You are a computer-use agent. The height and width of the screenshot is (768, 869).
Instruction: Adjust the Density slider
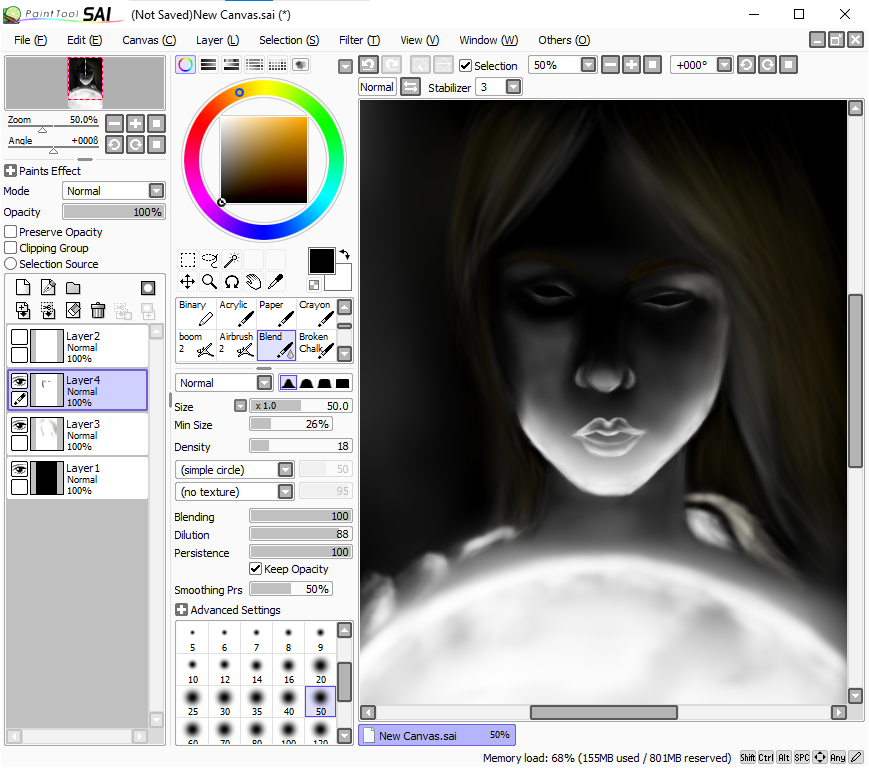tap(300, 446)
